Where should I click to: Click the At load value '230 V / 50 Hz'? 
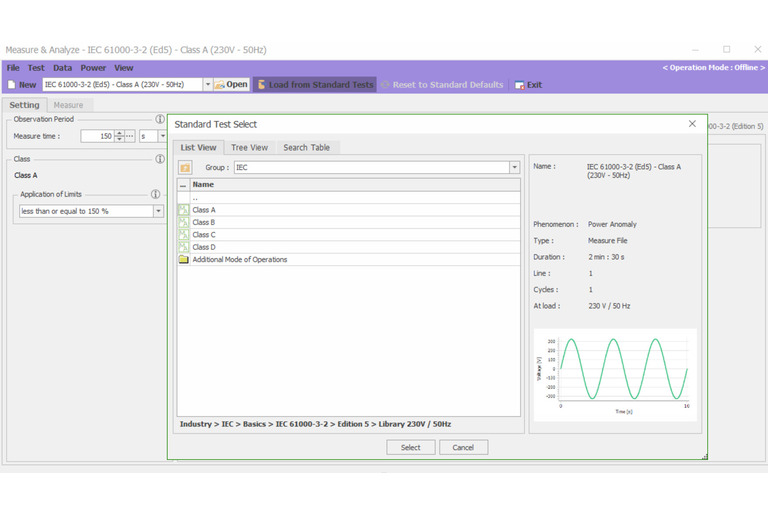609,306
